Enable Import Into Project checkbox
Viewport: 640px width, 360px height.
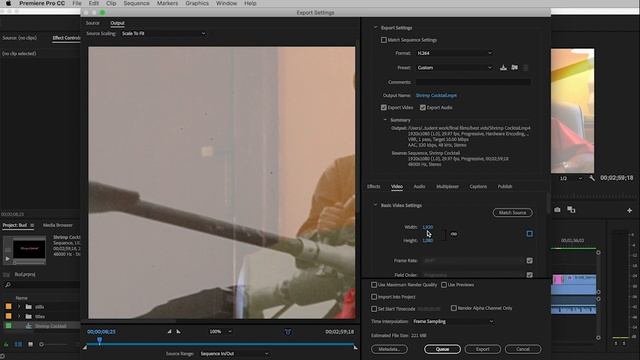tap(374, 297)
